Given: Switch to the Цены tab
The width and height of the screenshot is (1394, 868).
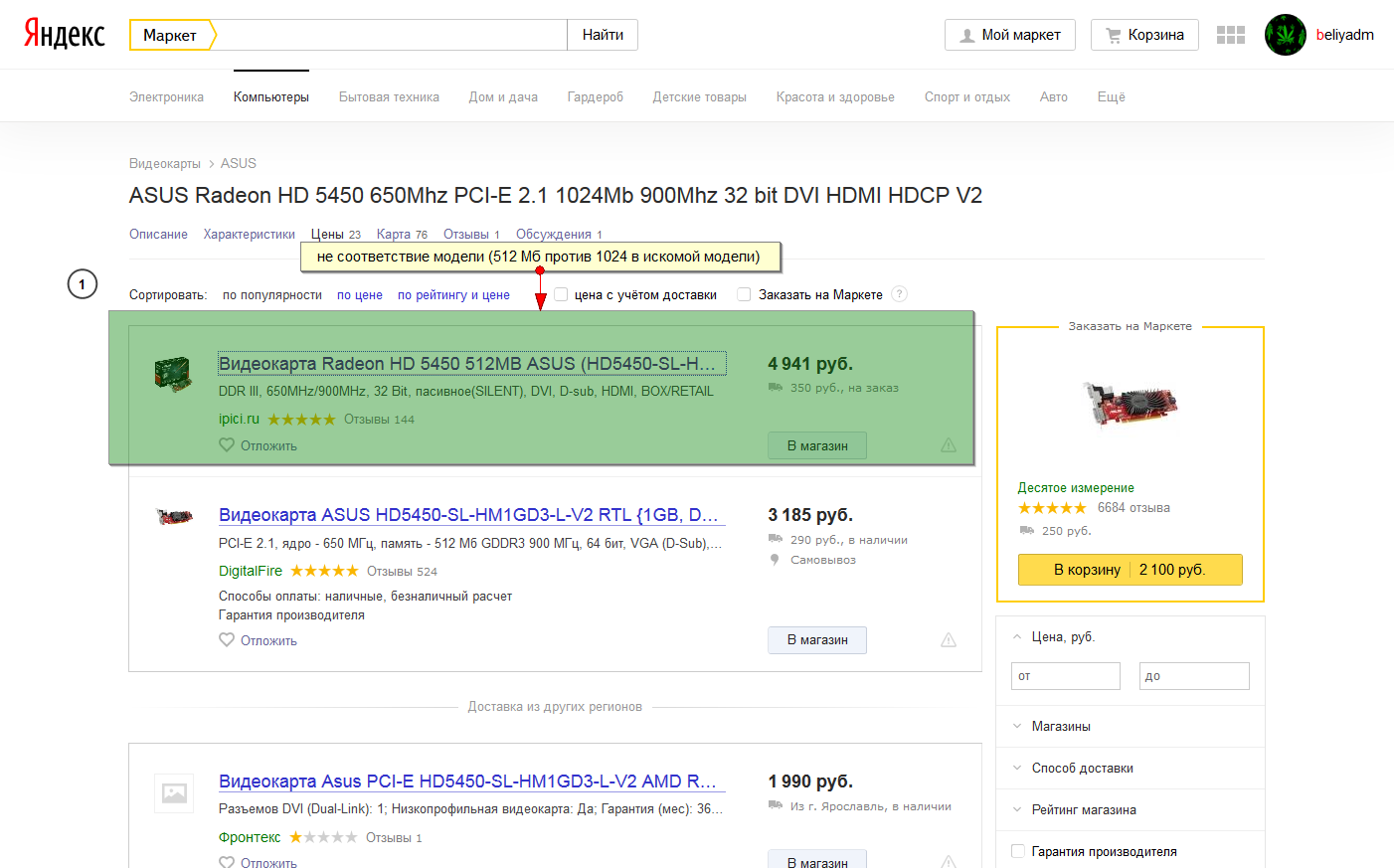Looking at the screenshot, I should pos(336,234).
